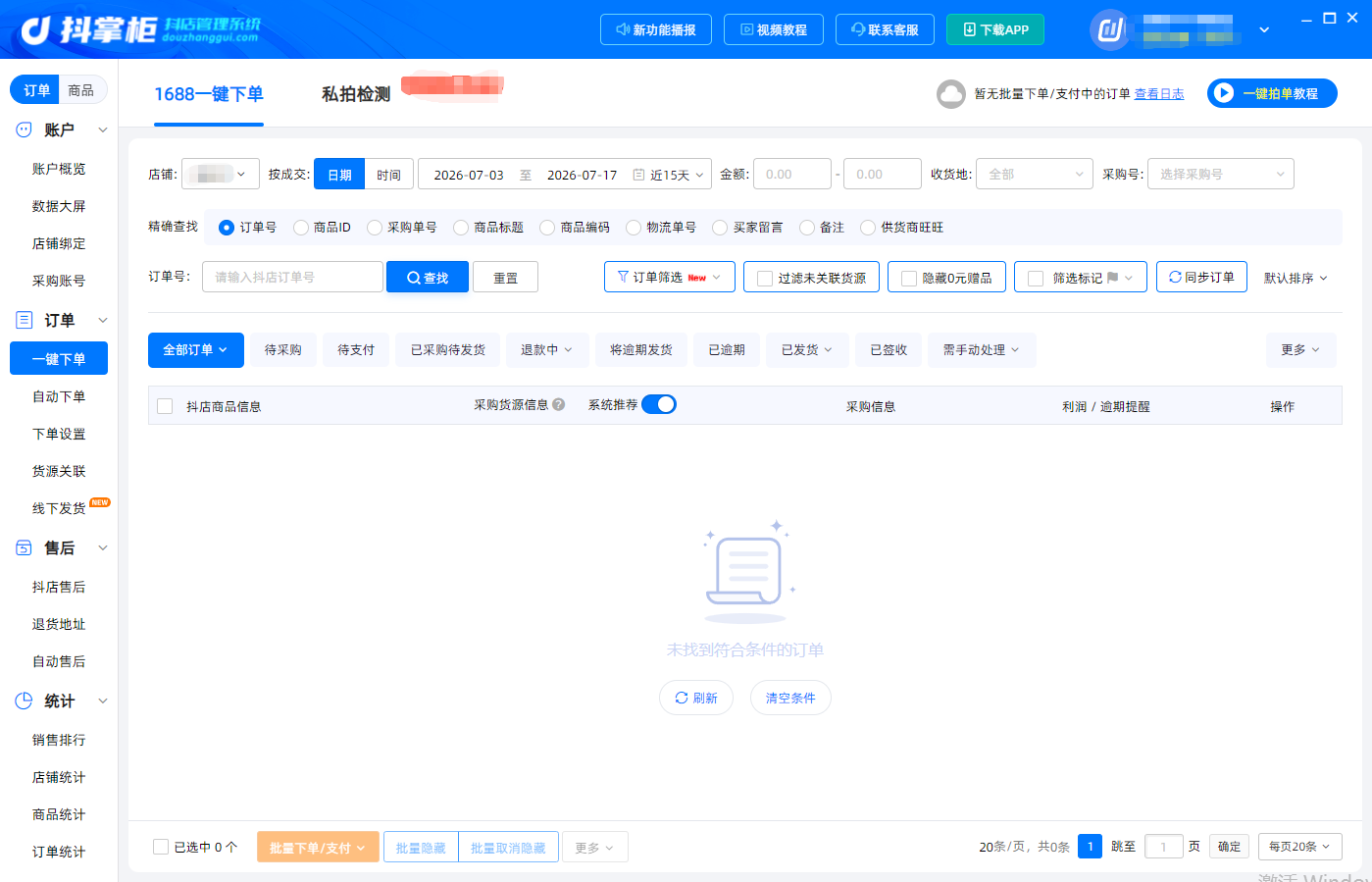Switch to the 商品 tab in sidebar
The height and width of the screenshot is (882, 1372).
81,90
